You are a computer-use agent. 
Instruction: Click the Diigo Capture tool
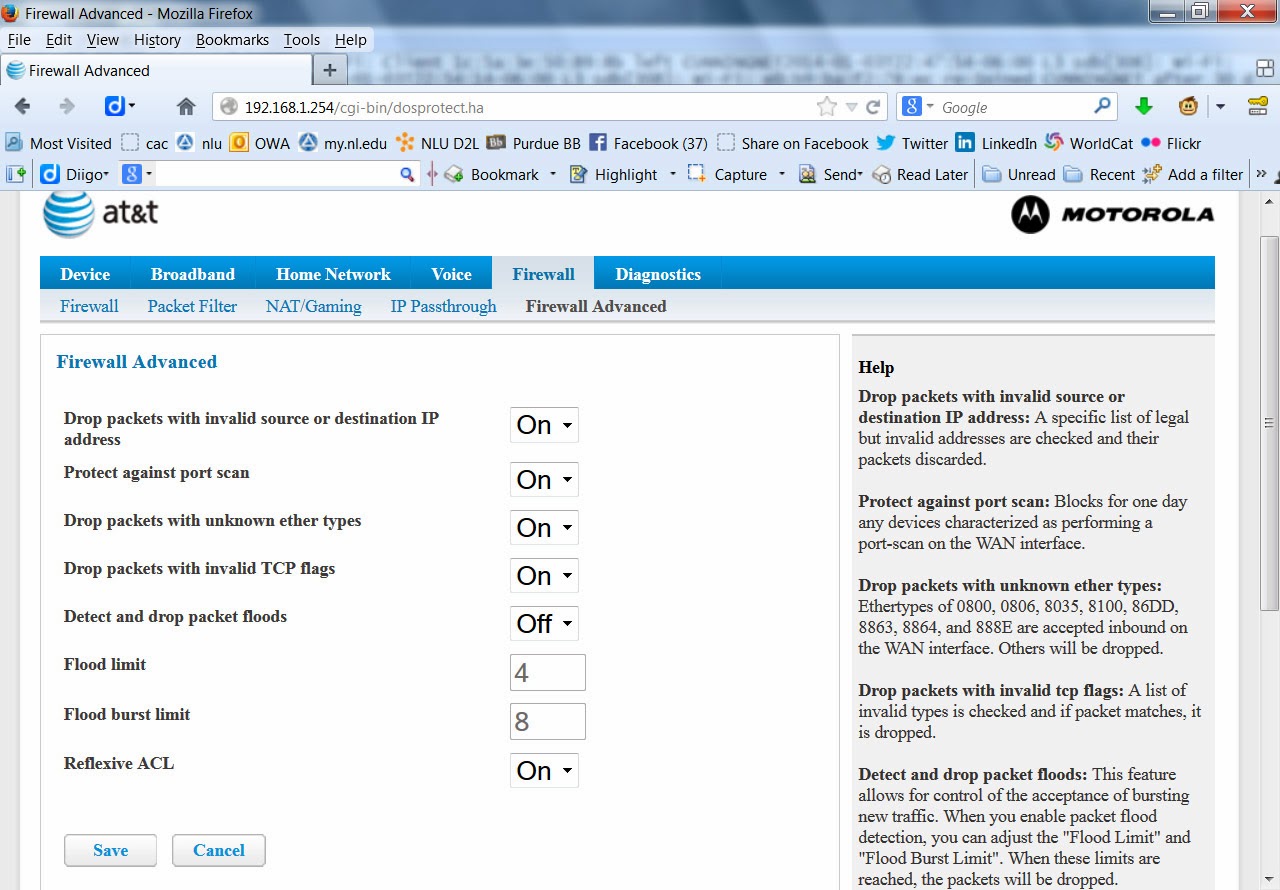pos(730,174)
